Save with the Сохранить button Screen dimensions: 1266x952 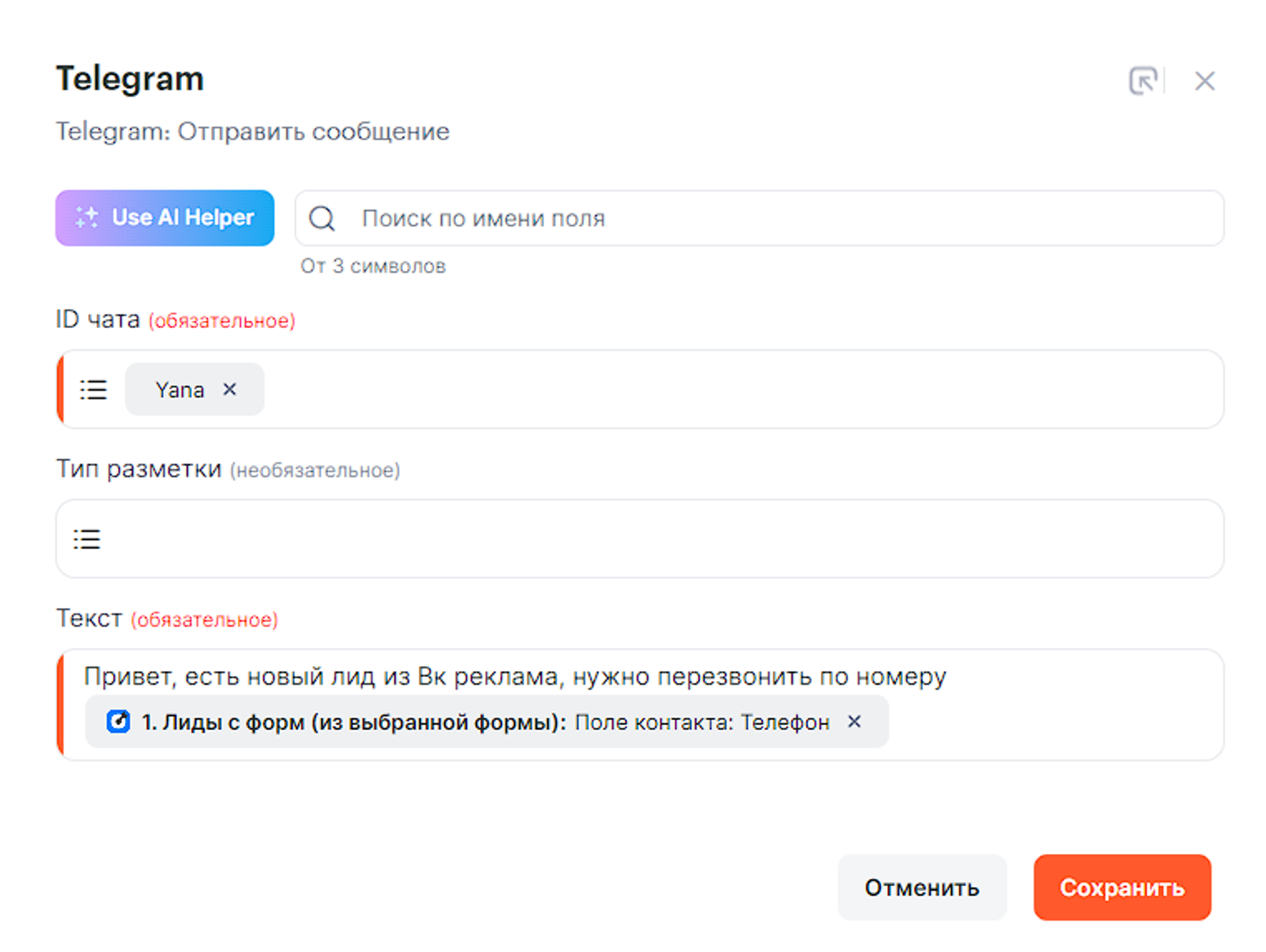[x=1122, y=888]
